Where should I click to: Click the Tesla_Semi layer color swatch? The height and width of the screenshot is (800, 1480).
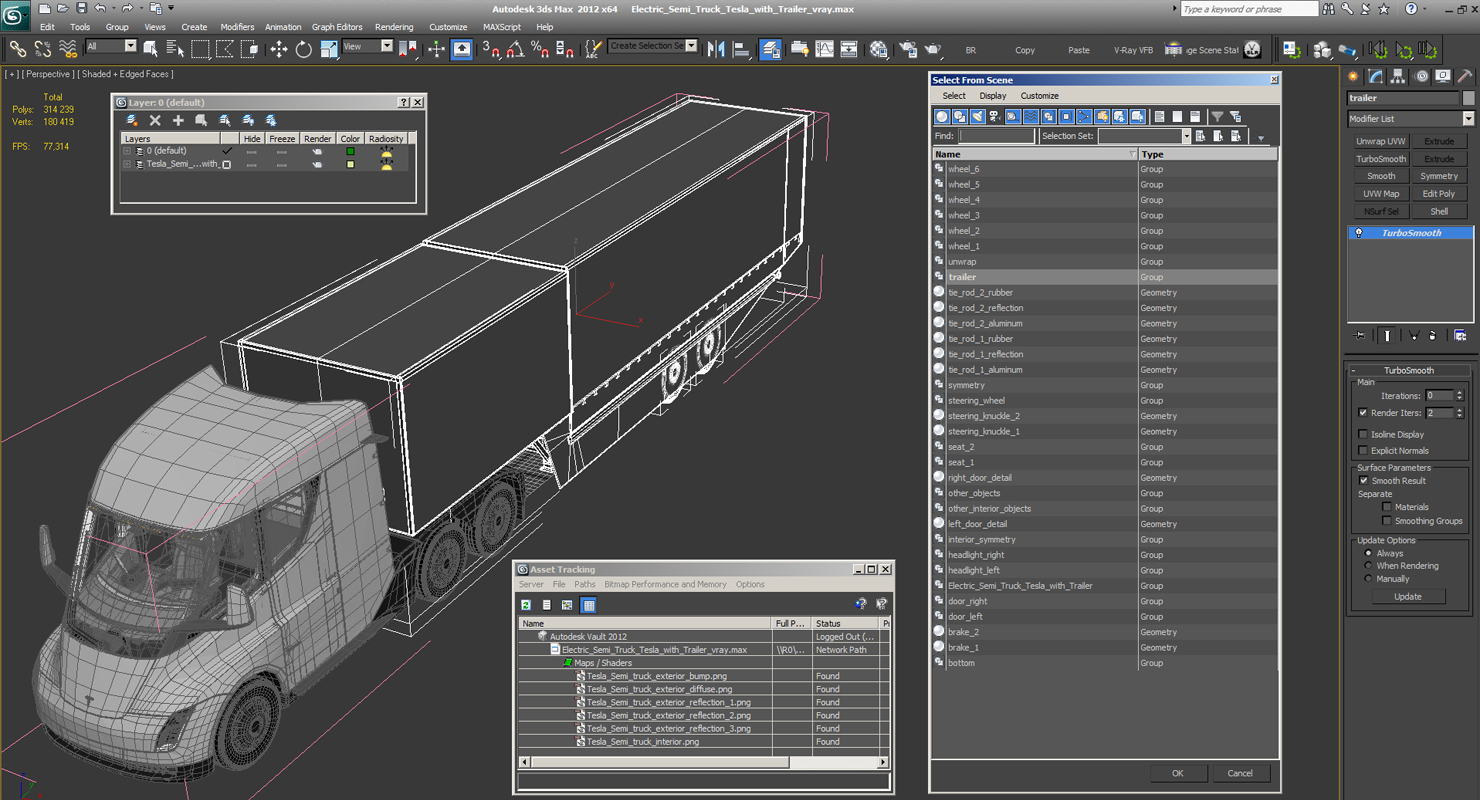click(350, 164)
